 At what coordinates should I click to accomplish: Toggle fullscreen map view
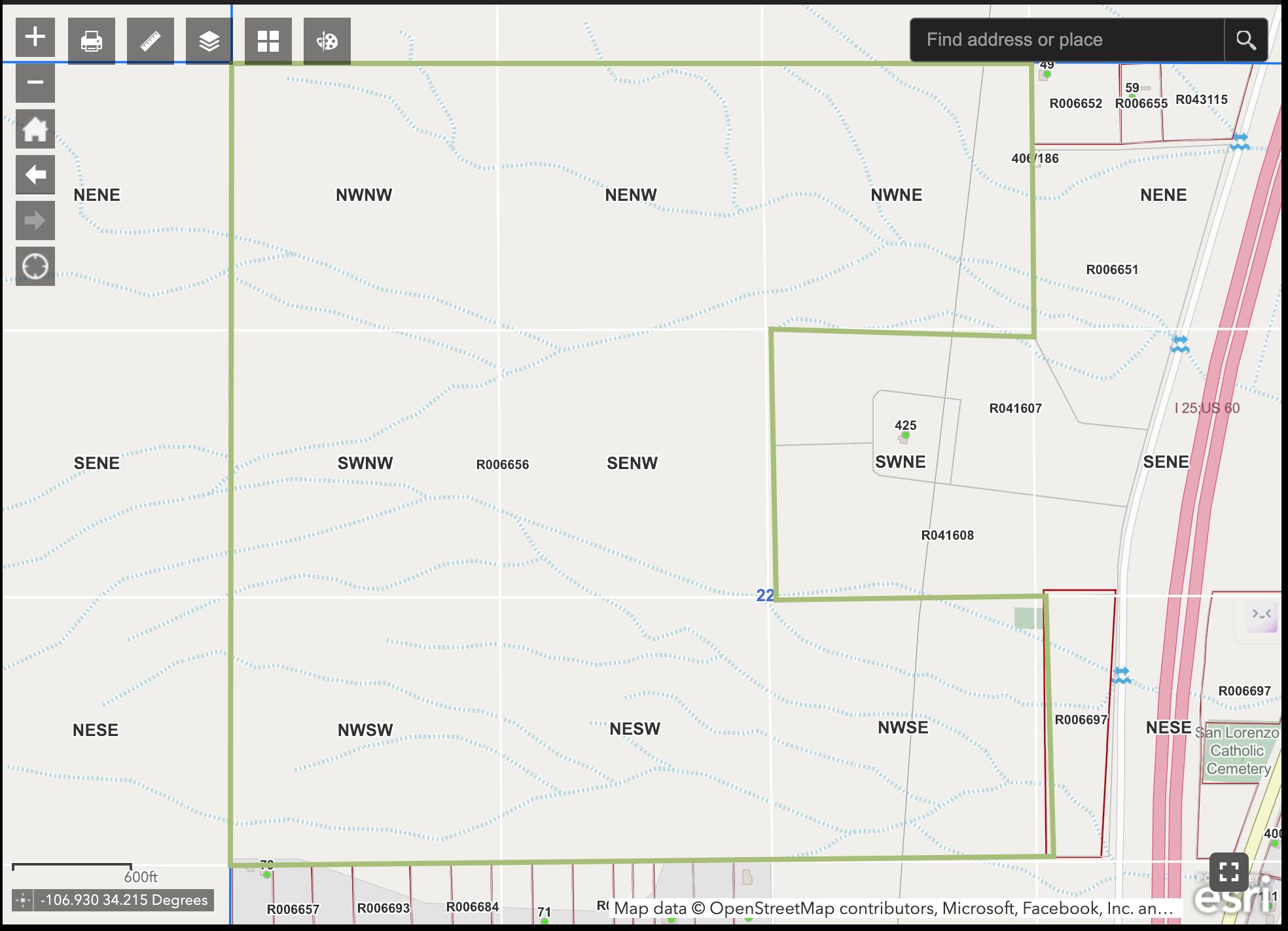(1229, 873)
